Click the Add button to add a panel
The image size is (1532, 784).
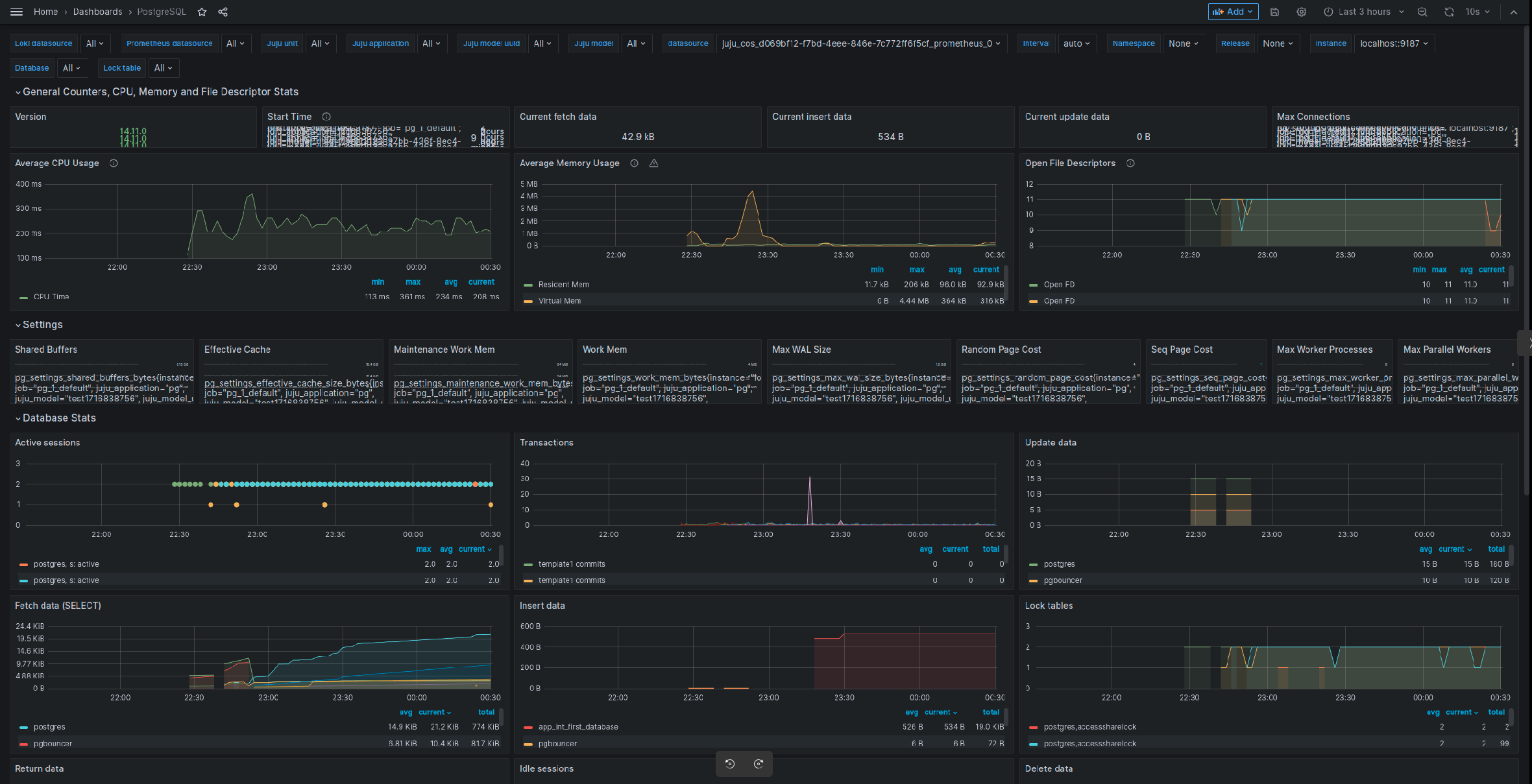[1232, 12]
